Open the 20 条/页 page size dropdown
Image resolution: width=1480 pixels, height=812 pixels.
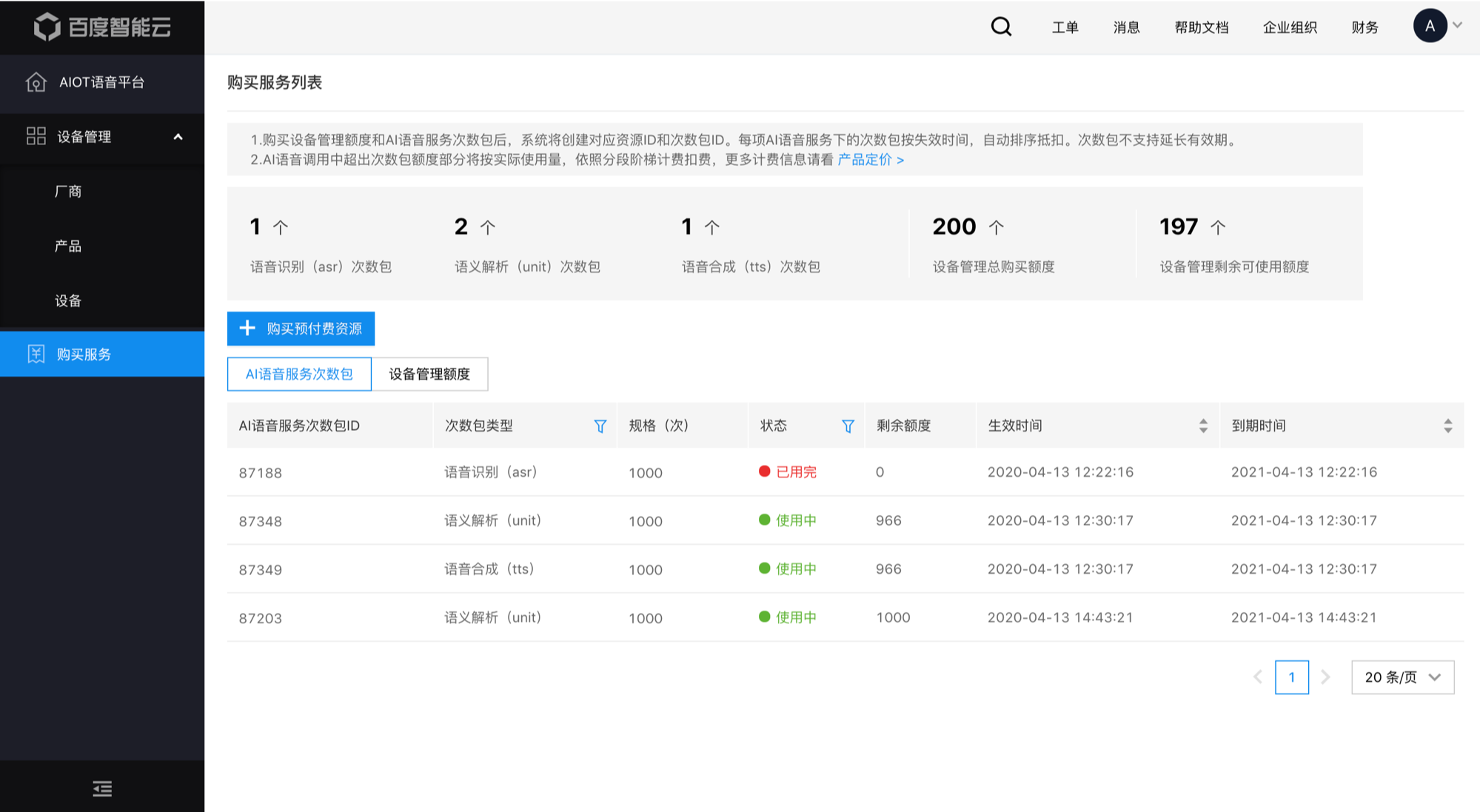pos(1402,677)
